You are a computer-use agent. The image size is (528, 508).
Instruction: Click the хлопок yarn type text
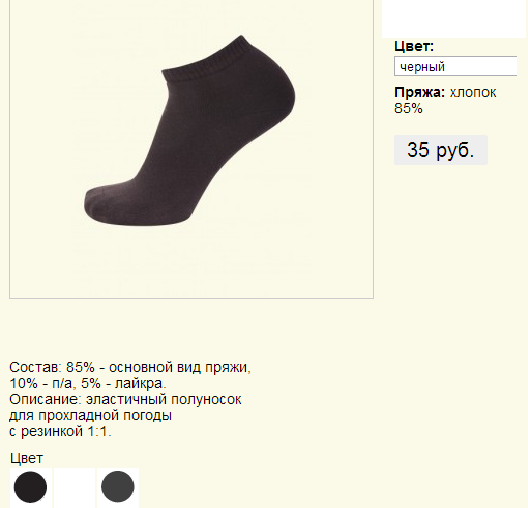click(473, 93)
